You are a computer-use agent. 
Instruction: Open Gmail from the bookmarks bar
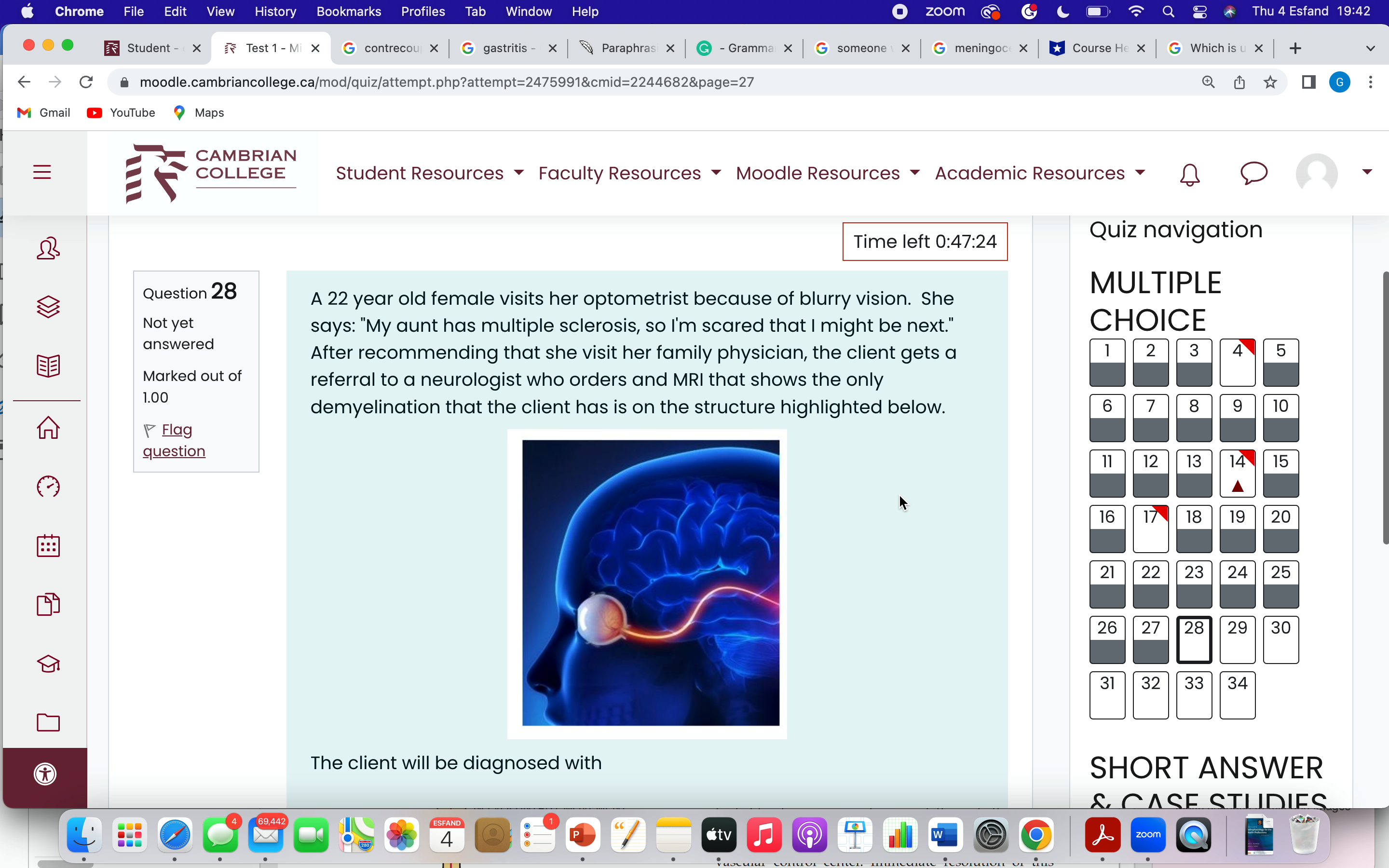click(43, 112)
